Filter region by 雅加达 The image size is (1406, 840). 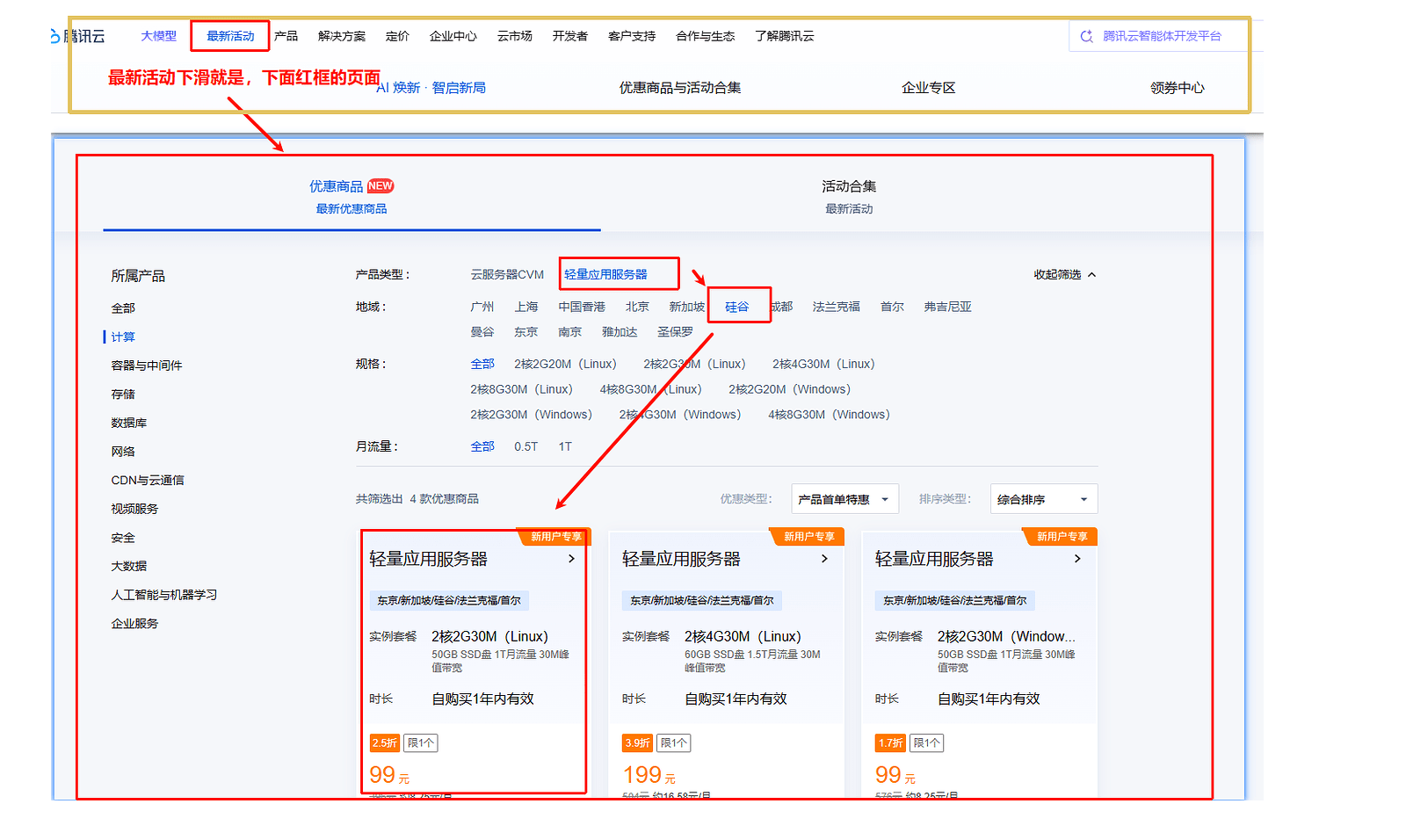point(620,332)
